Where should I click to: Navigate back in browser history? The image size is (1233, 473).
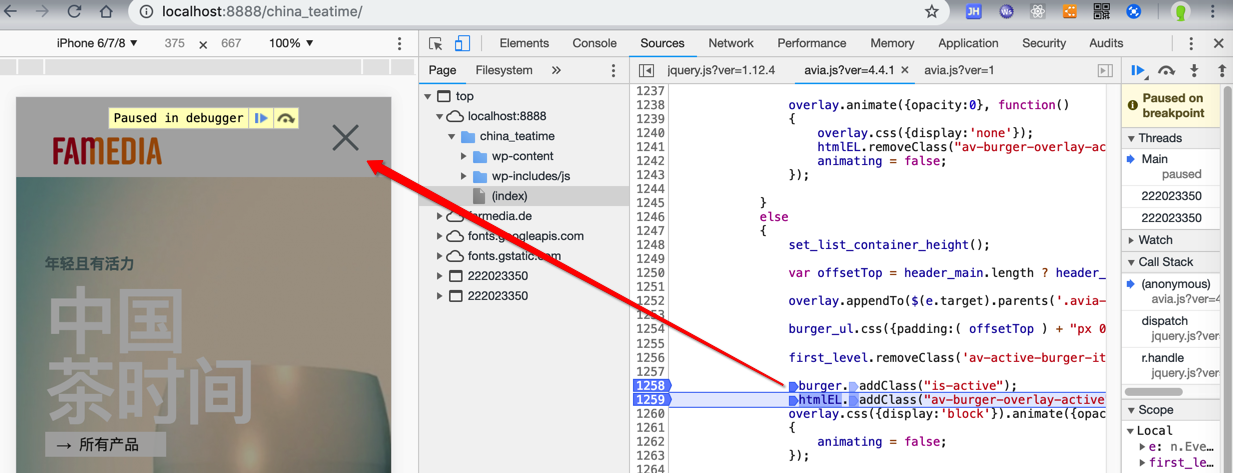coord(10,12)
